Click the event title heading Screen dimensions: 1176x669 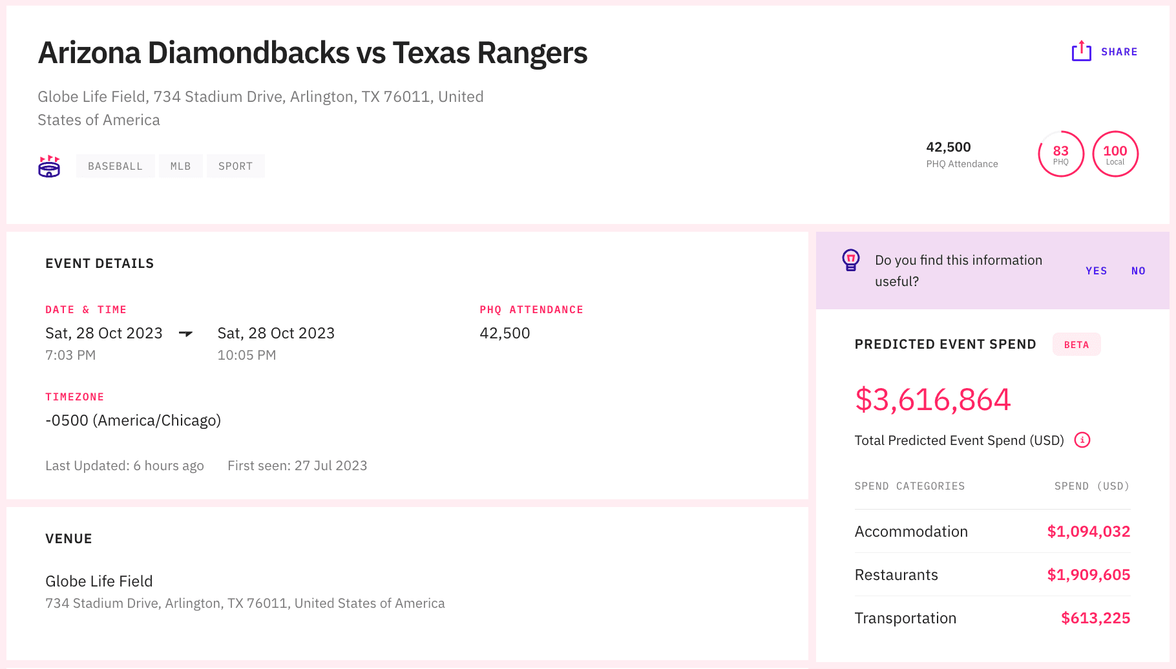tap(312, 53)
